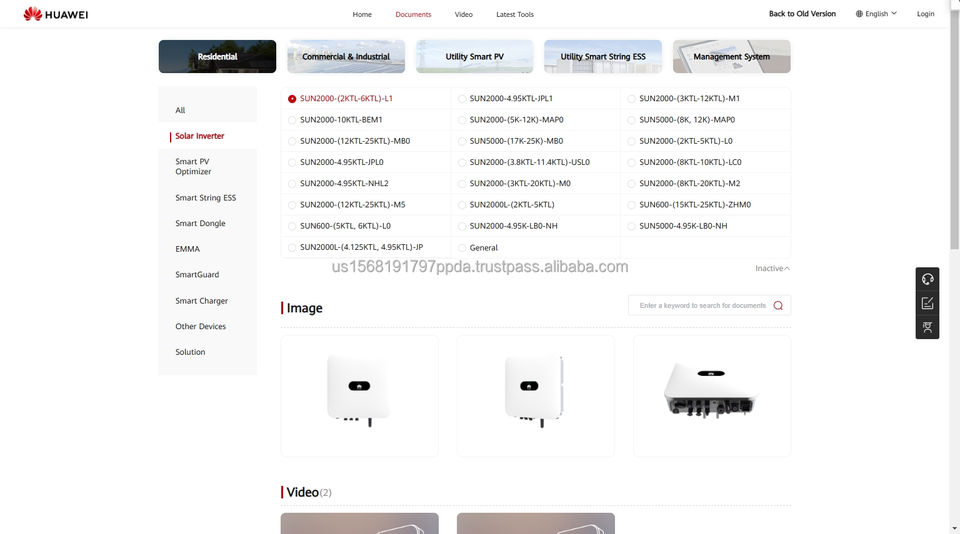This screenshot has width=960, height=534.
Task: Click the bottom floating sidebar icon
Action: pos(928,327)
